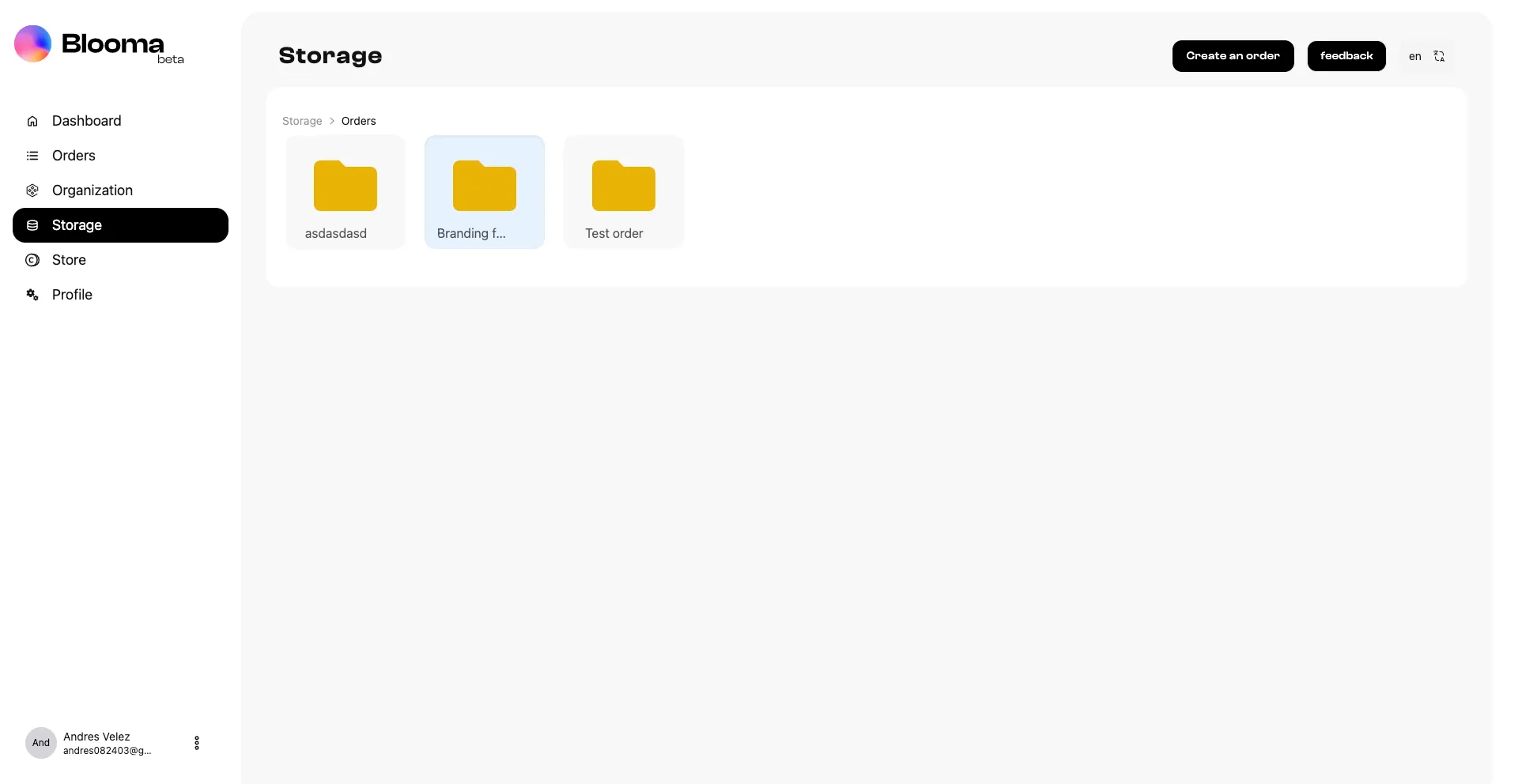Go back via Storage breadcrumb link
This screenshot has height=784, width=1518.
point(302,121)
